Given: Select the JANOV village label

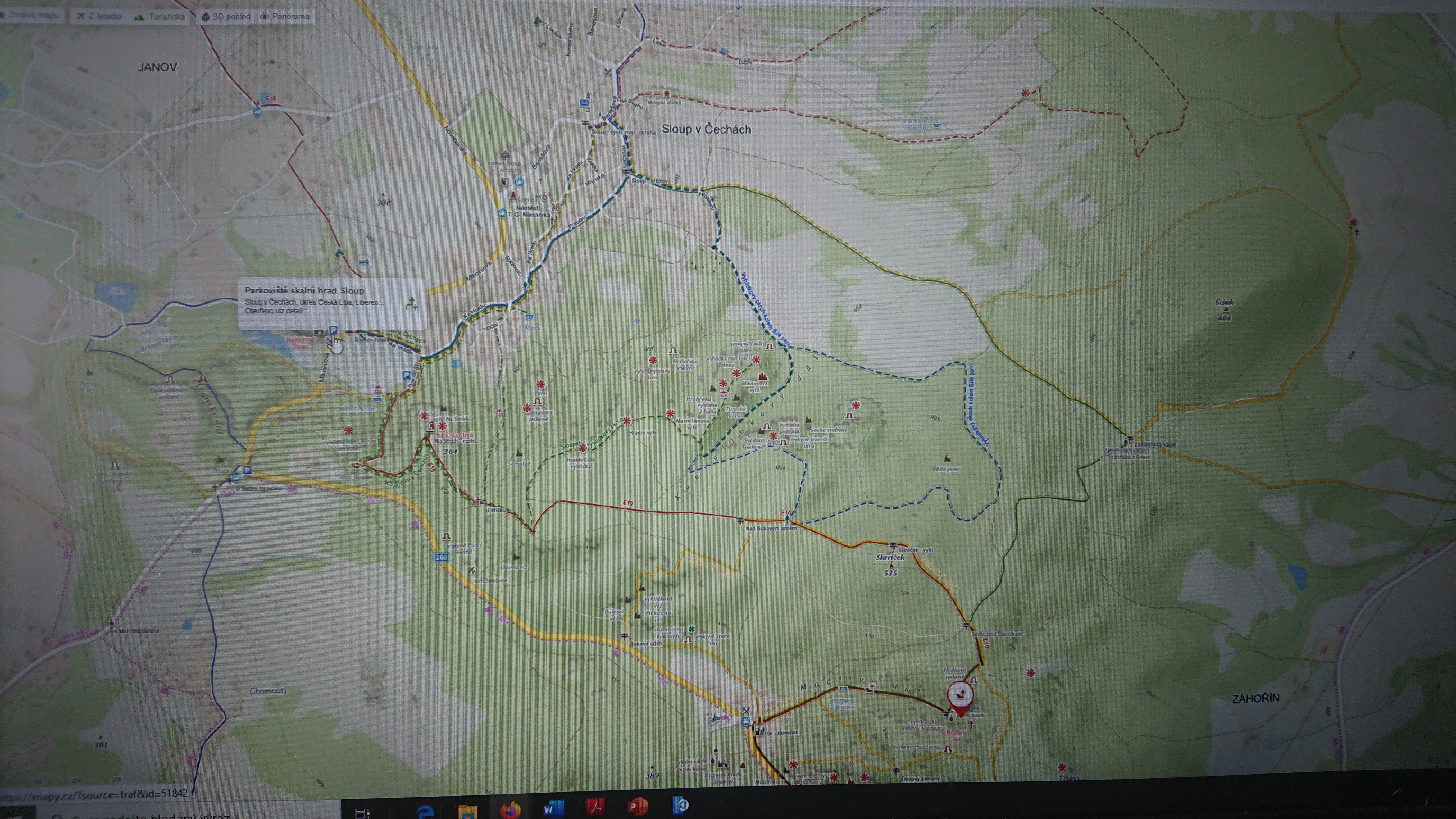Looking at the screenshot, I should 157,67.
